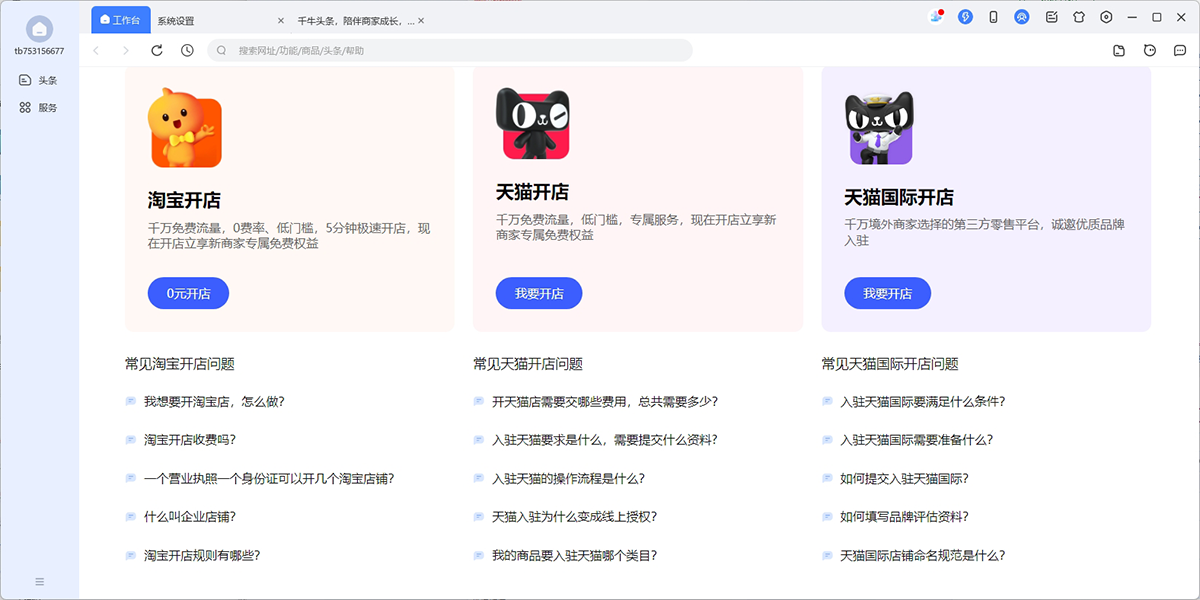
Task: Click the blue customer service headset icon
Action: [1021, 17]
